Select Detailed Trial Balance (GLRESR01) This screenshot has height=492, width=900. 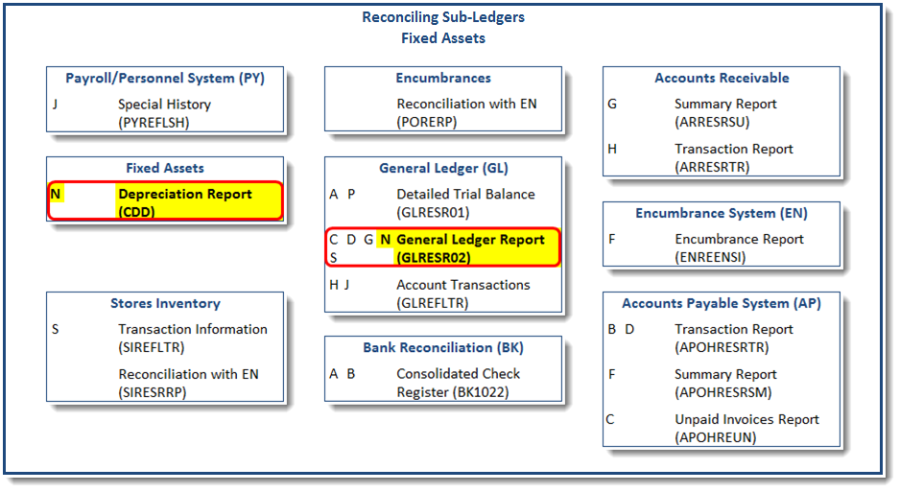(465, 203)
